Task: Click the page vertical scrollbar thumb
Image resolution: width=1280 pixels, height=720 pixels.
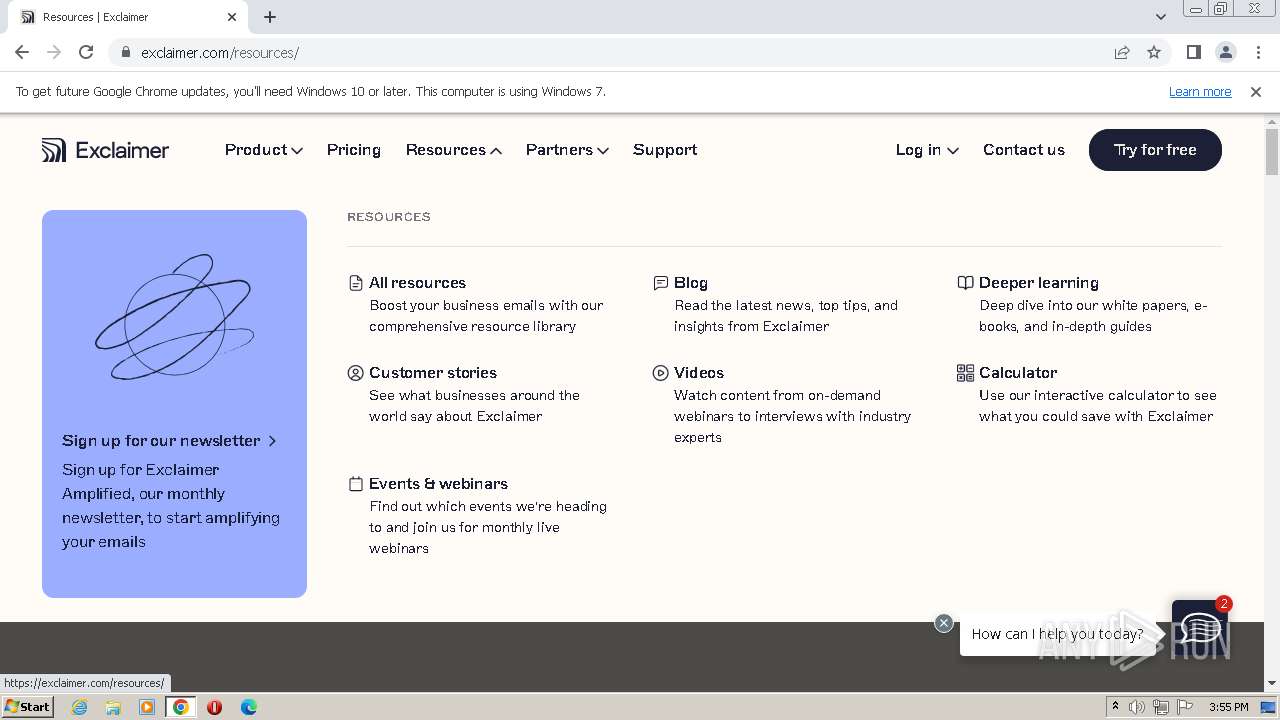Action: (x=1272, y=152)
